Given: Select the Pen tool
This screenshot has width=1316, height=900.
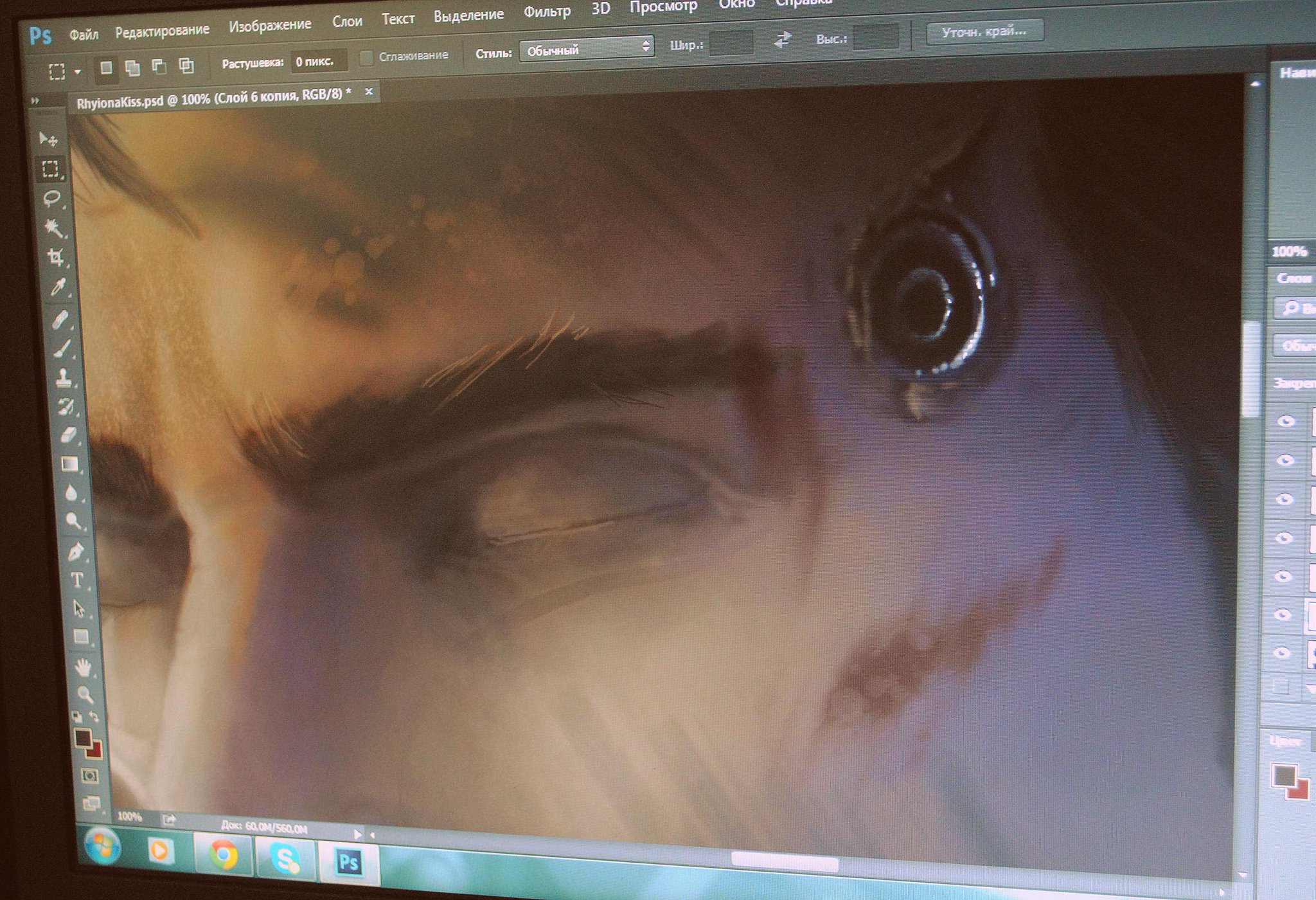Looking at the screenshot, I should click(x=76, y=552).
